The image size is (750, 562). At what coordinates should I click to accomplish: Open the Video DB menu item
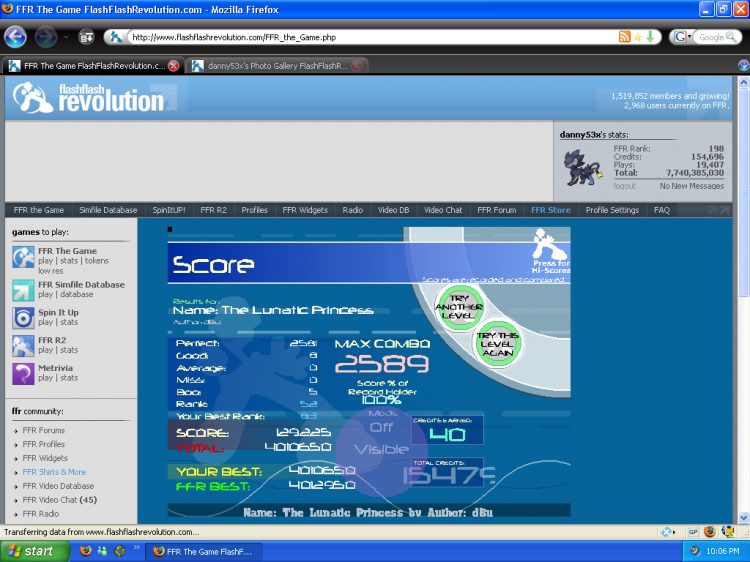pyautogui.click(x=393, y=210)
